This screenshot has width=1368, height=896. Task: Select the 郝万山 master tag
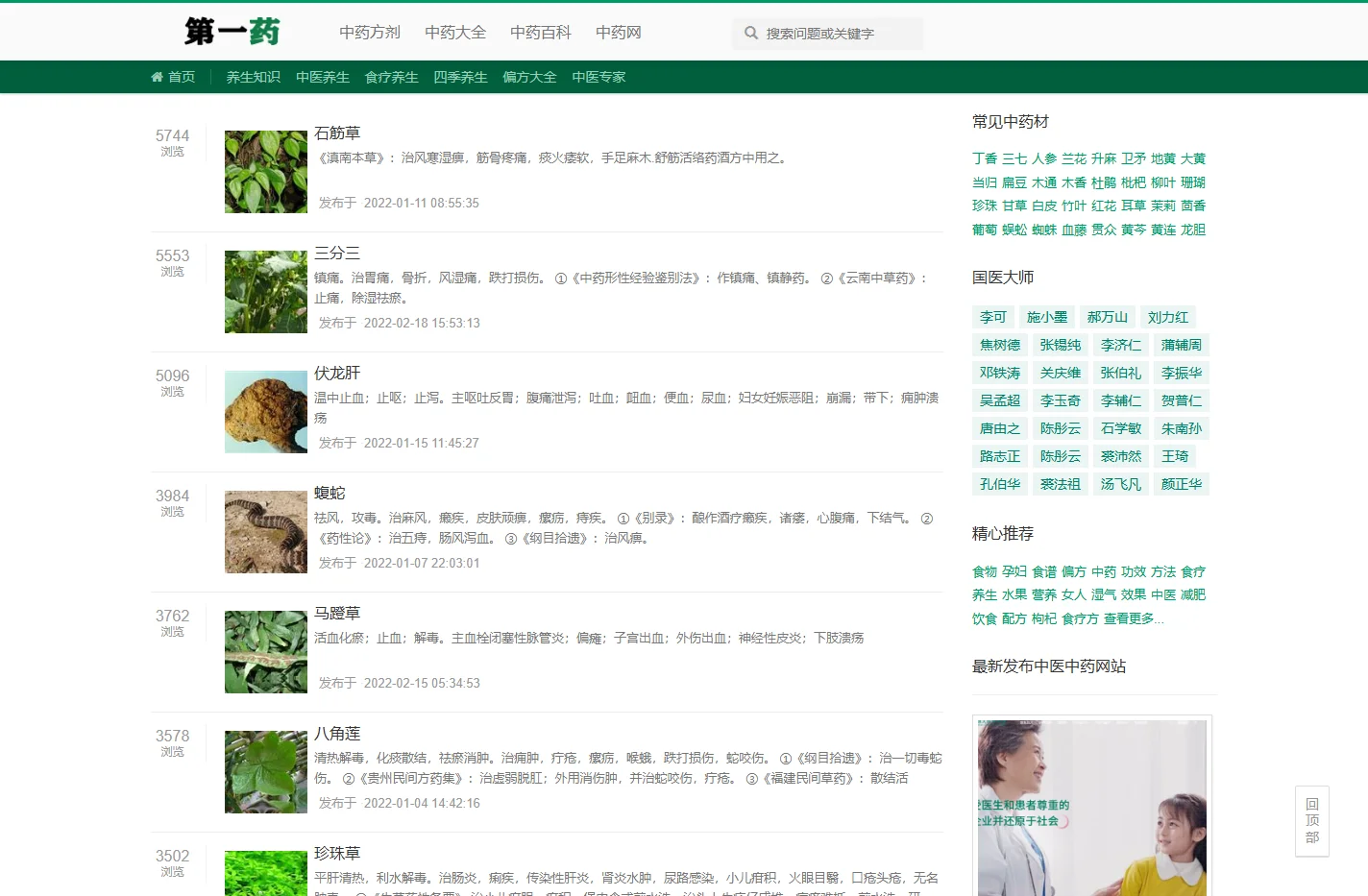pyautogui.click(x=1108, y=317)
